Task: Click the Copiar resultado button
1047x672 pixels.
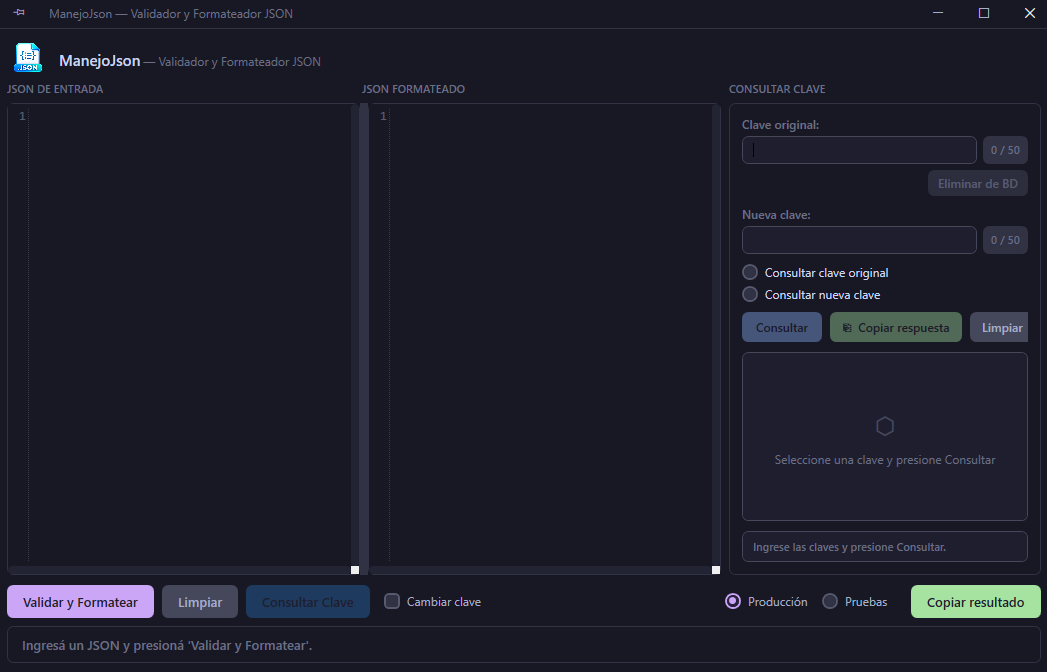Action: coord(975,602)
